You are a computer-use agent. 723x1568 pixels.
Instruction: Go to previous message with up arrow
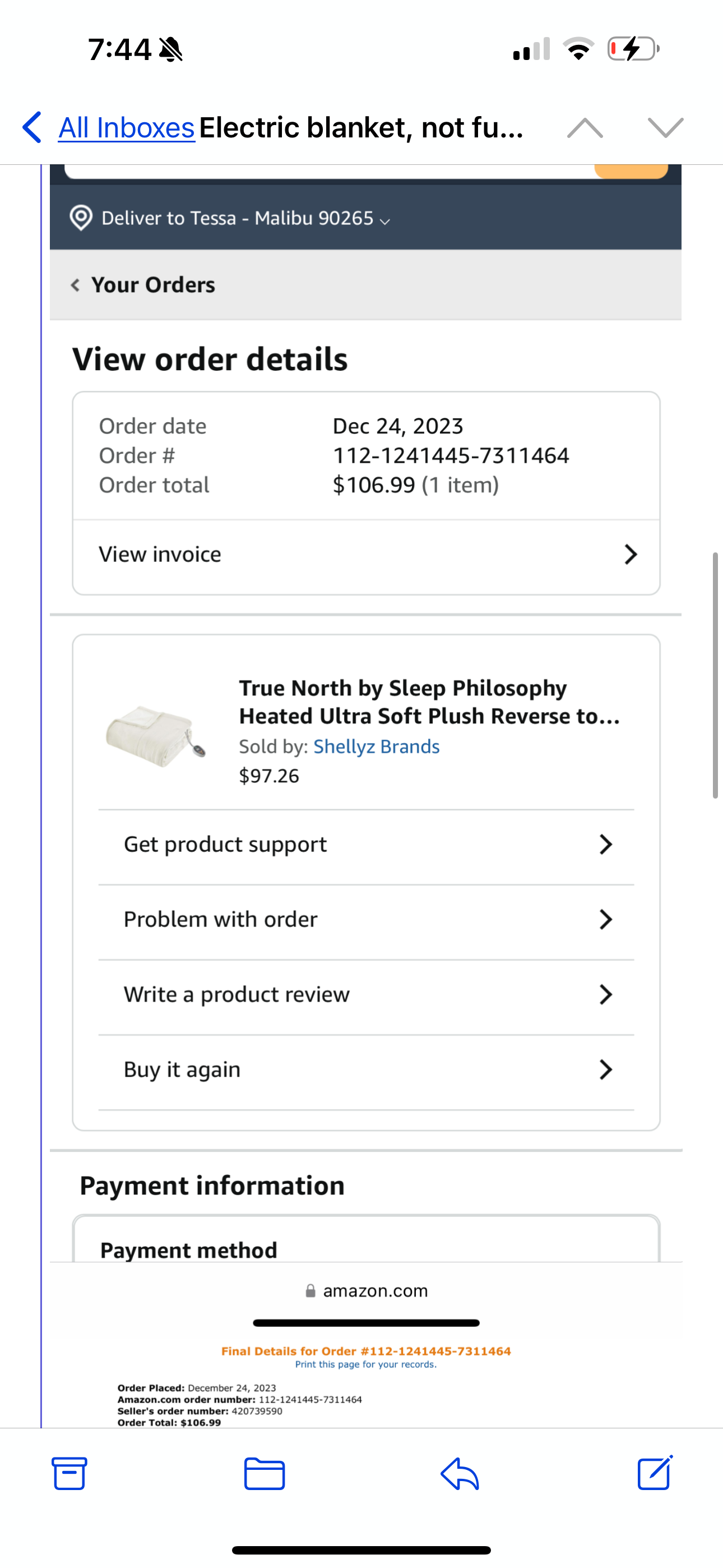(585, 128)
